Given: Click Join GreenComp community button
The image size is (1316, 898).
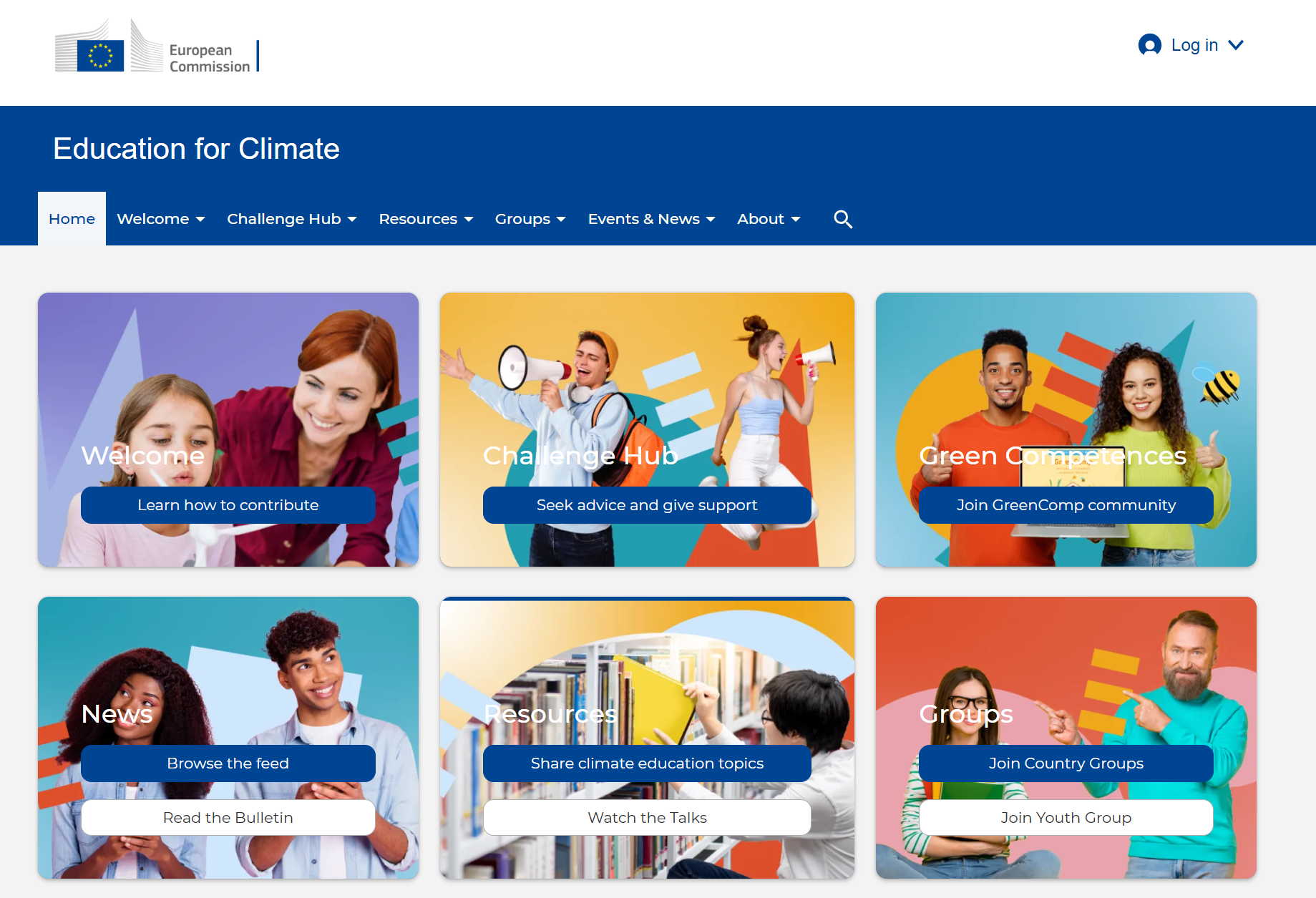Looking at the screenshot, I should (1066, 505).
